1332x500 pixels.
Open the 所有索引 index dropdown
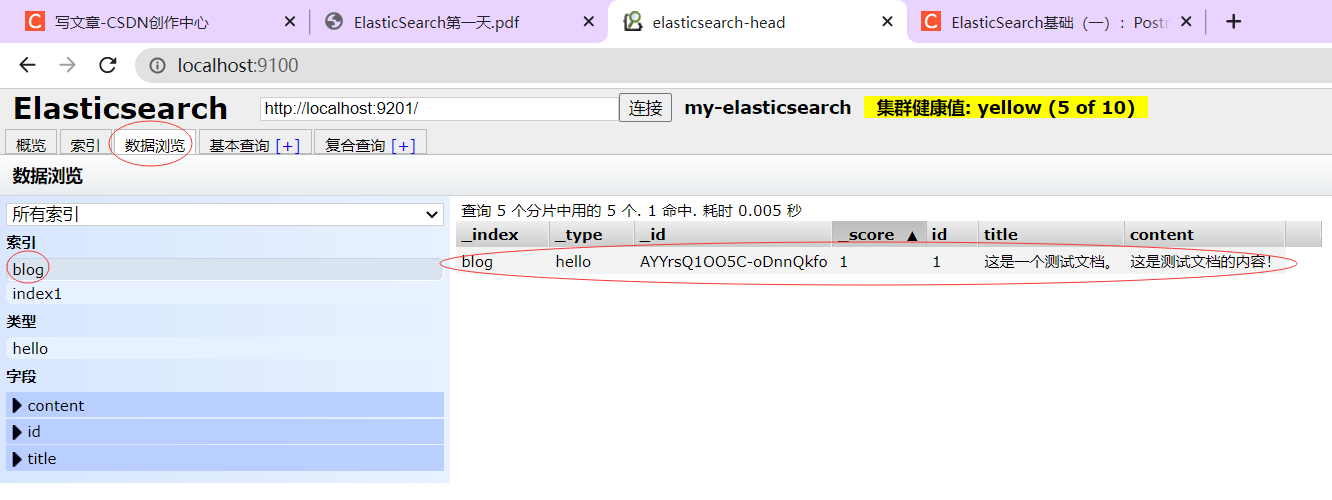[x=225, y=214]
